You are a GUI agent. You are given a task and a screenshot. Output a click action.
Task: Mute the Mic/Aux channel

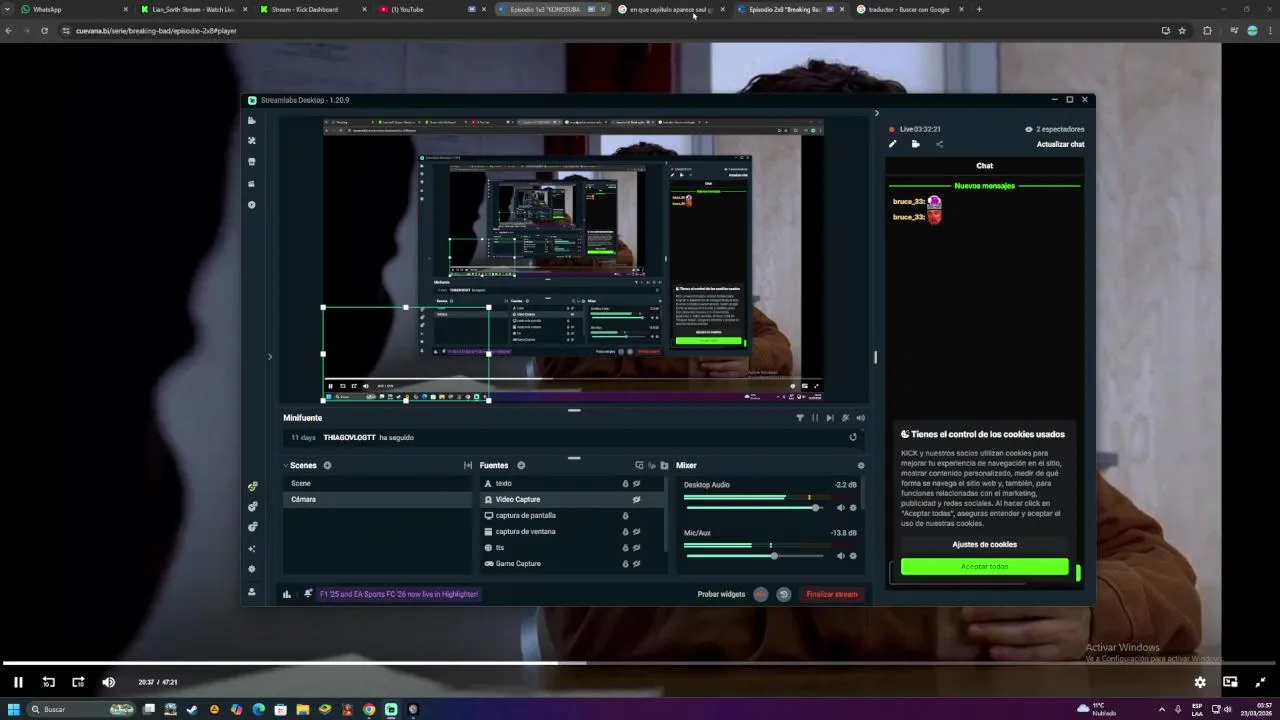pyautogui.click(x=840, y=556)
